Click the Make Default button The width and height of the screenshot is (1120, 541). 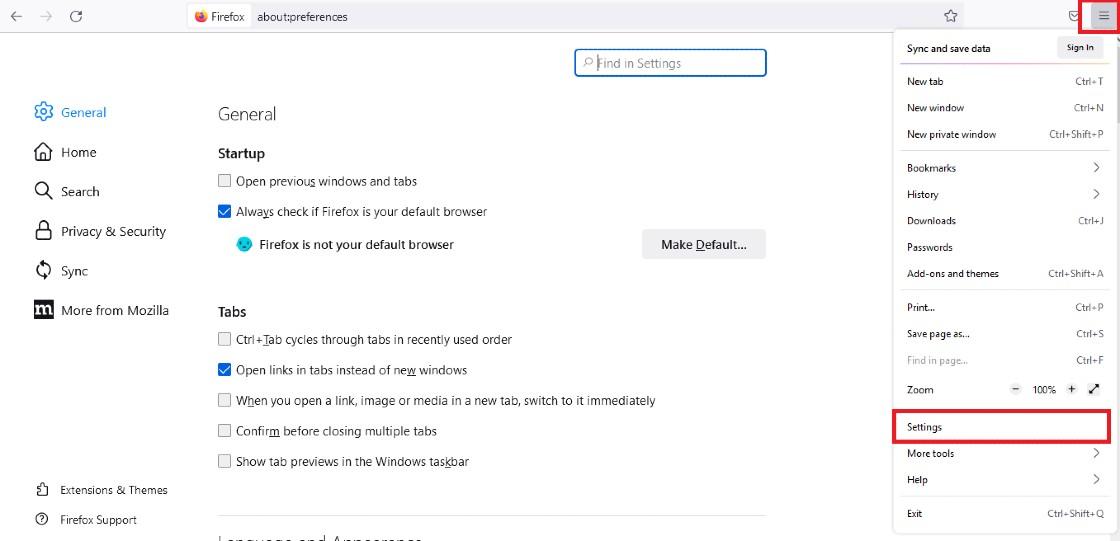pos(704,244)
